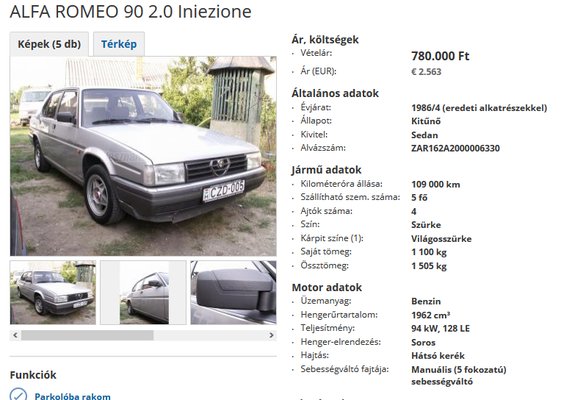Click the Funkciók section heading
Screen dimensions: 572x400
coord(33,375)
